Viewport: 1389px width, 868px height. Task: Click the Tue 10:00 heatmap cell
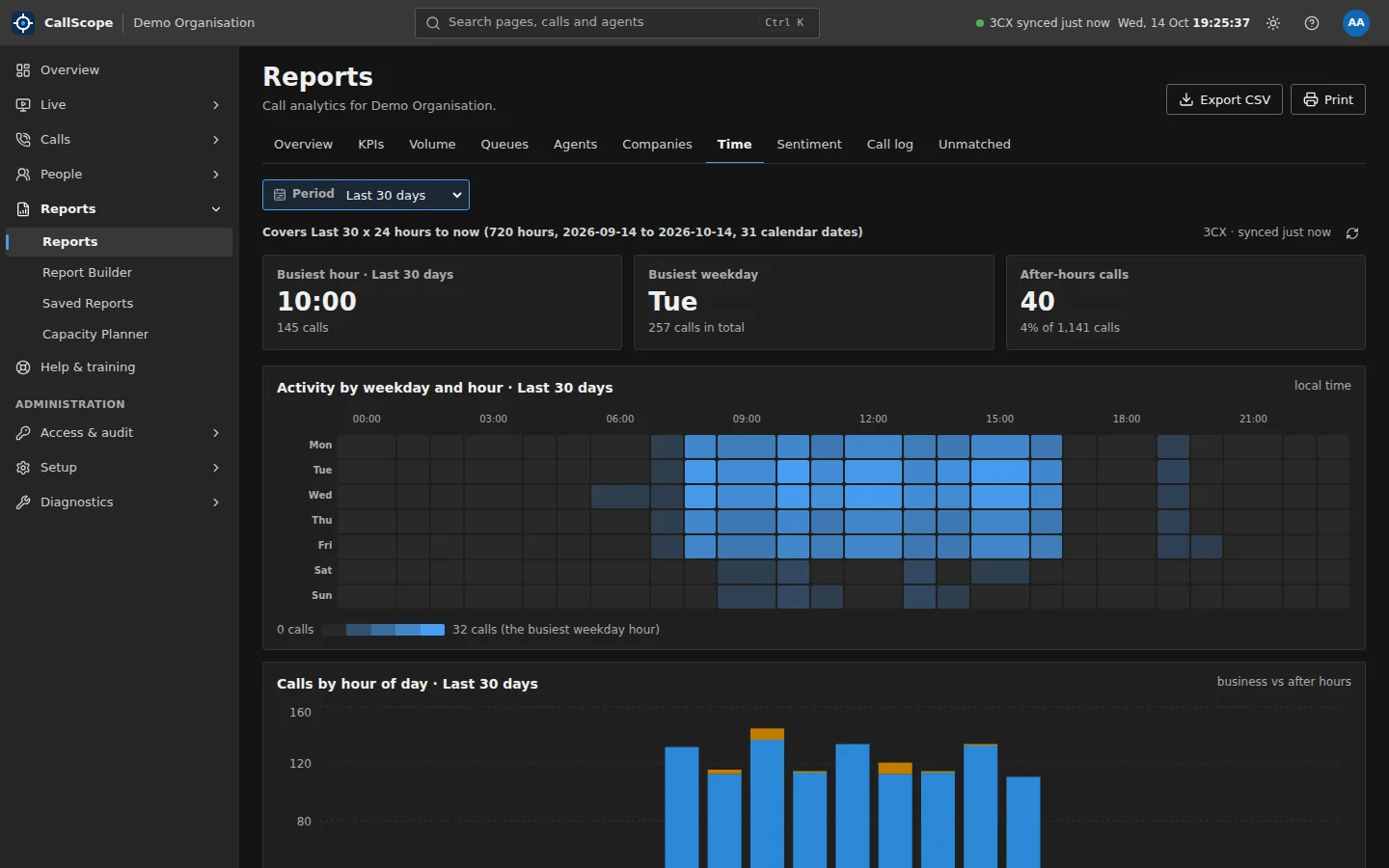[x=793, y=471]
